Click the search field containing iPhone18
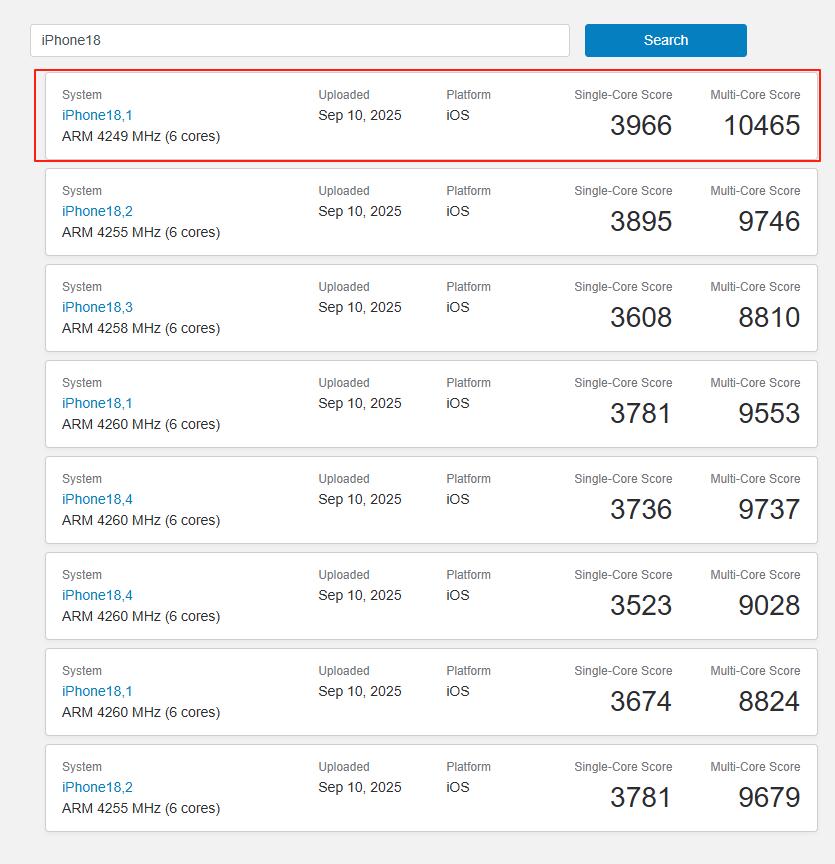Viewport: 835px width, 864px height. (x=299, y=40)
